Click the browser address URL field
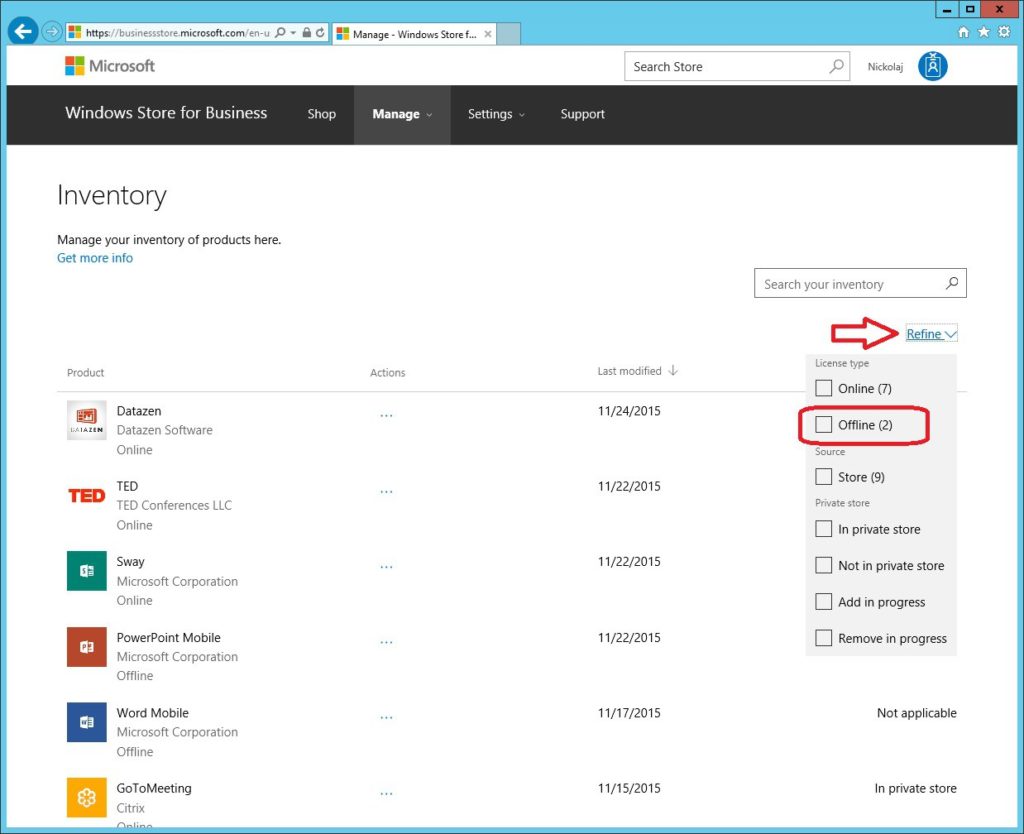 (x=177, y=32)
